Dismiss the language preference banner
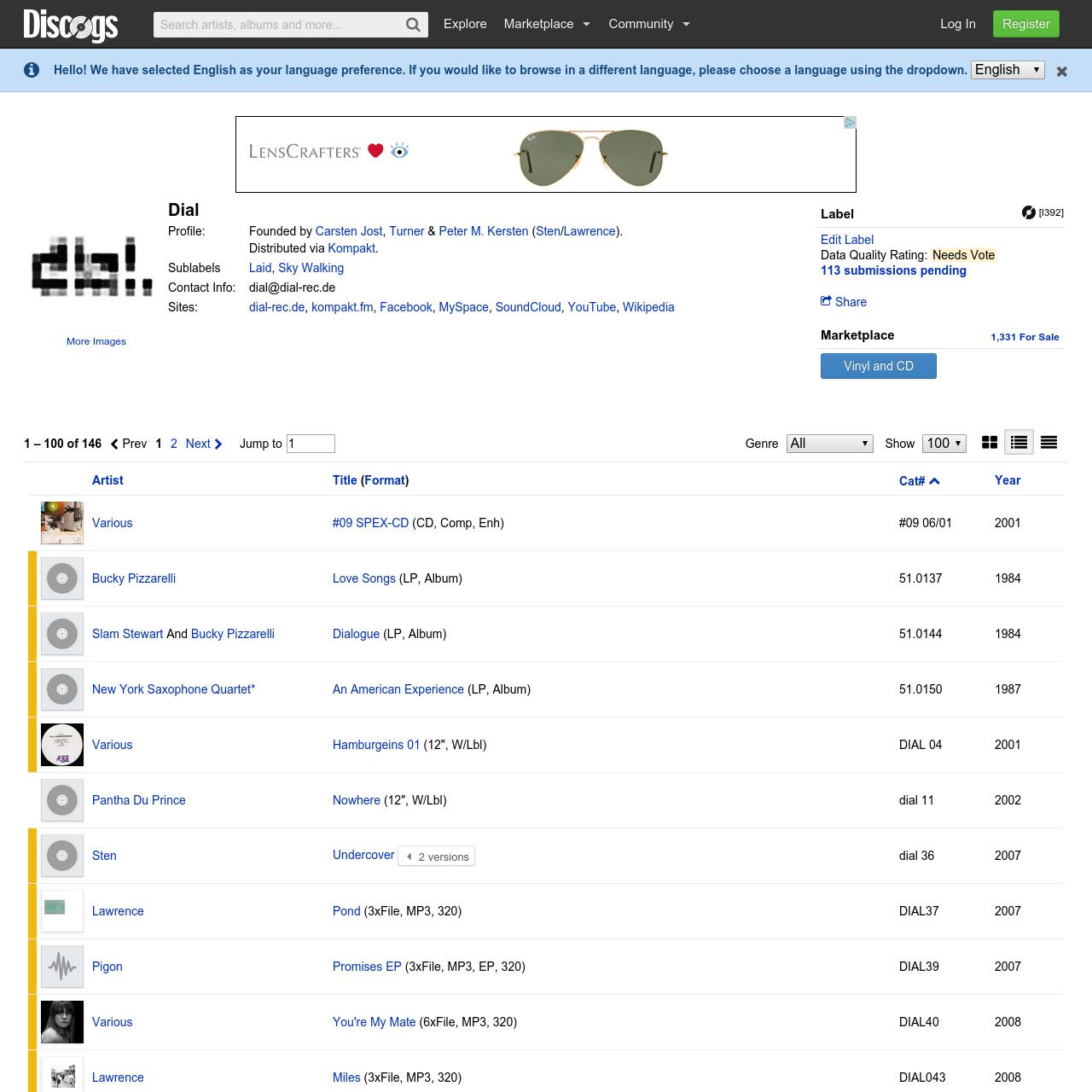Viewport: 1092px width, 1092px height. tap(1062, 72)
